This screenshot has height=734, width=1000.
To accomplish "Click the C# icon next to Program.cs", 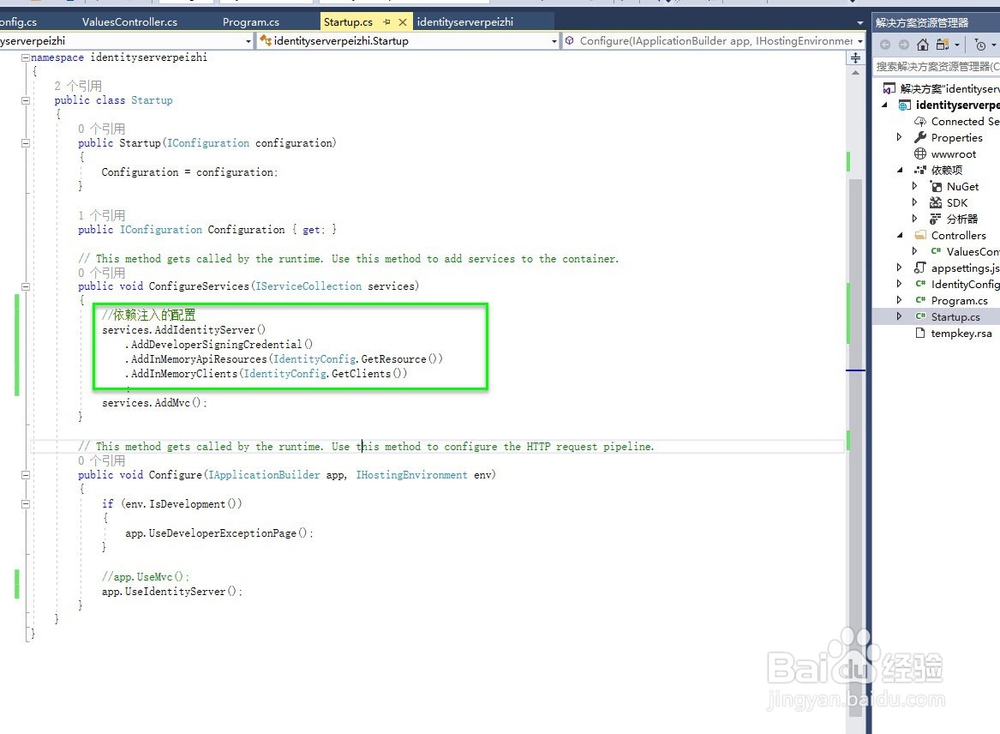I will [x=919, y=301].
